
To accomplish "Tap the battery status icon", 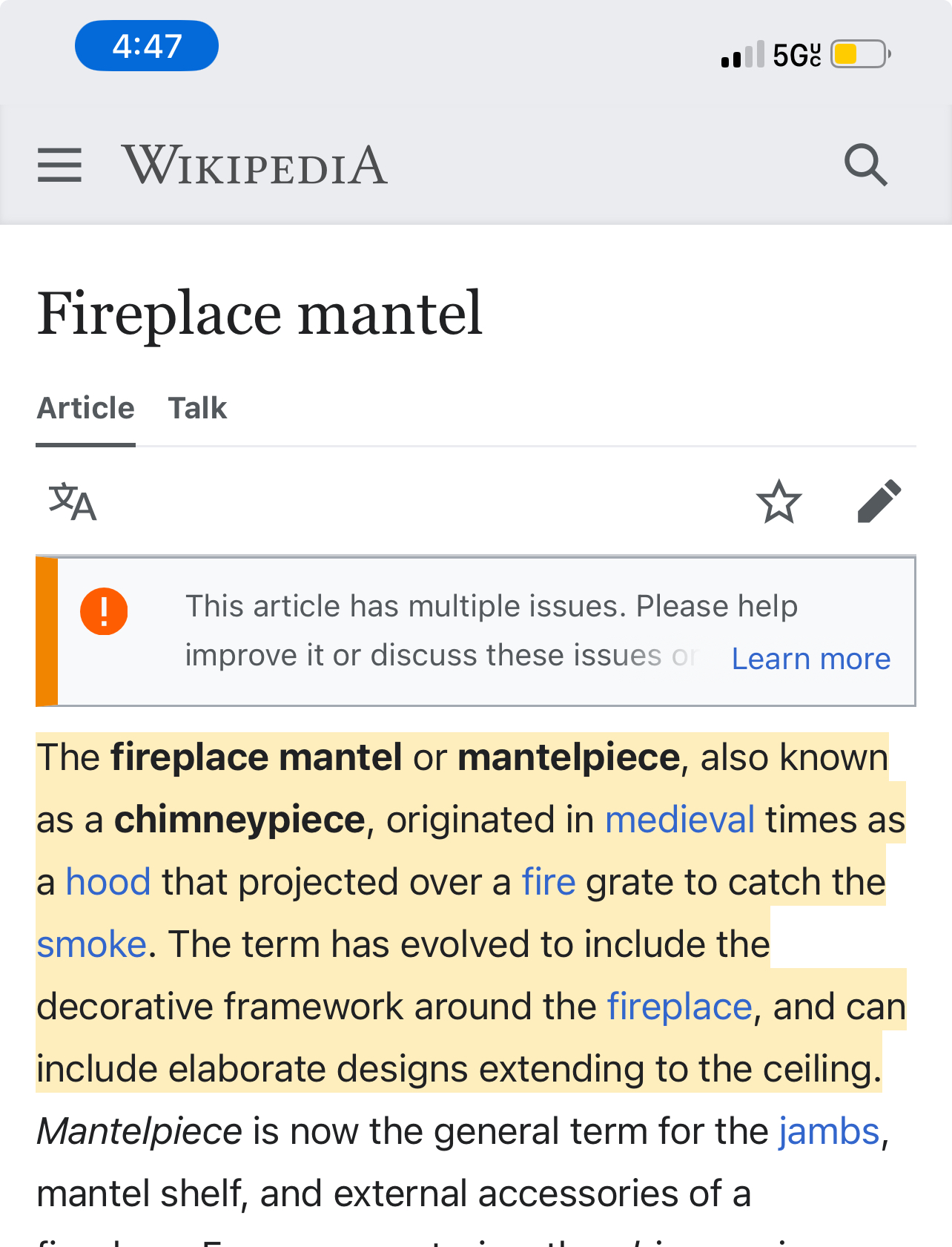I will click(x=860, y=54).
